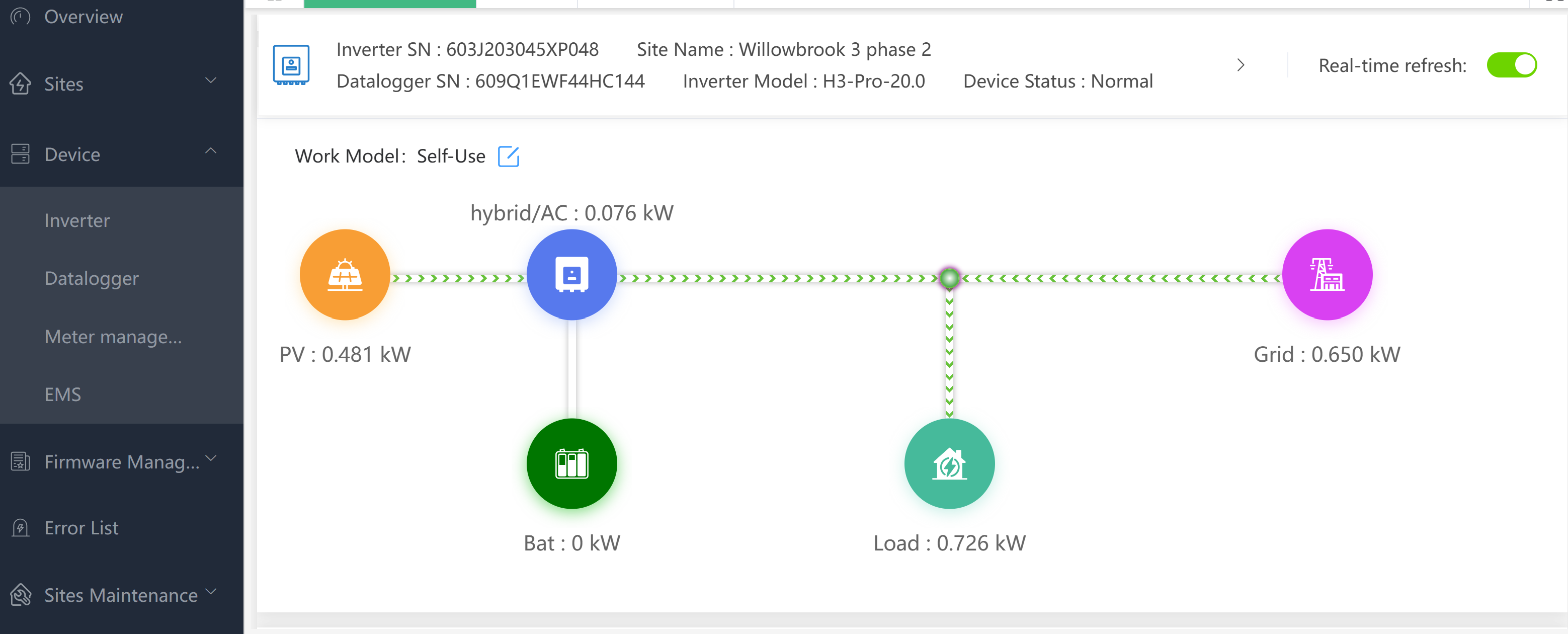Expand device info with right arrow
This screenshot has width=1568, height=634.
1241,65
